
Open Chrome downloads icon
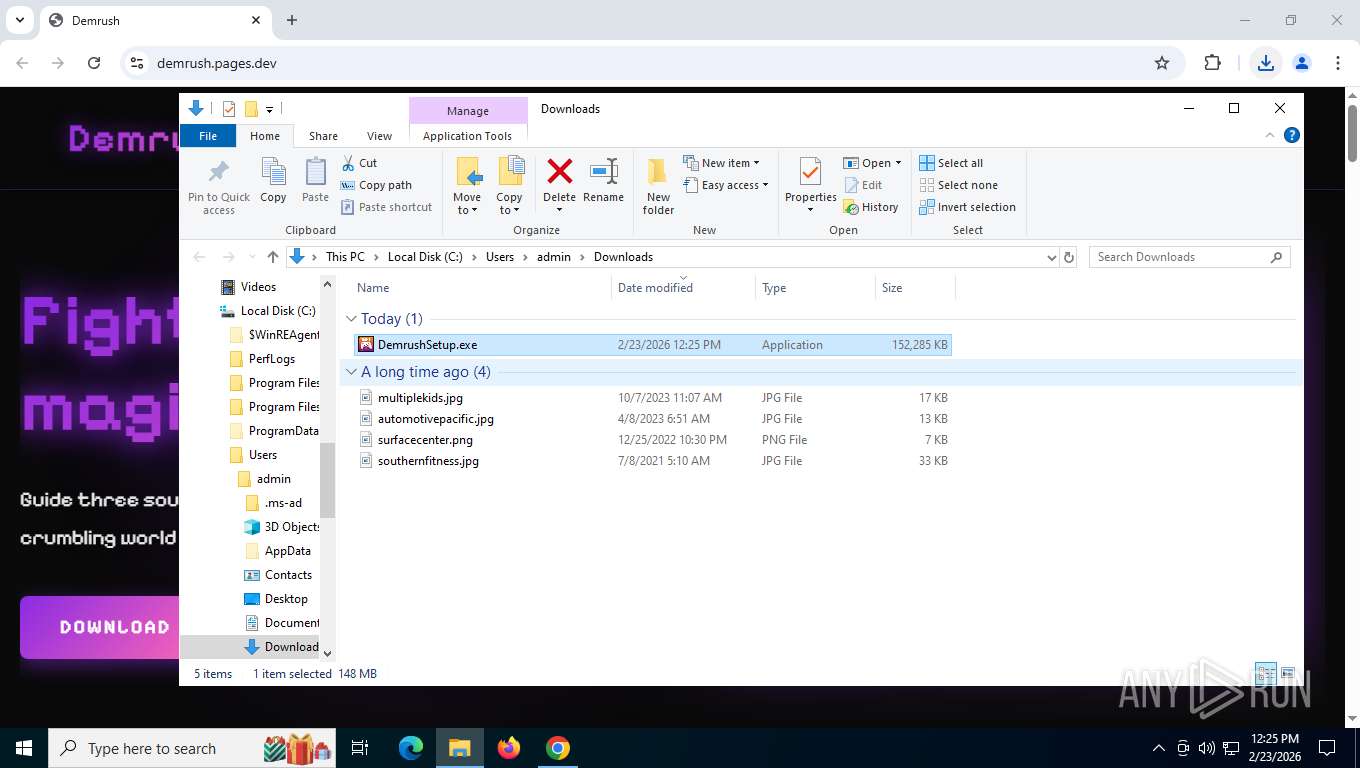point(1266,63)
